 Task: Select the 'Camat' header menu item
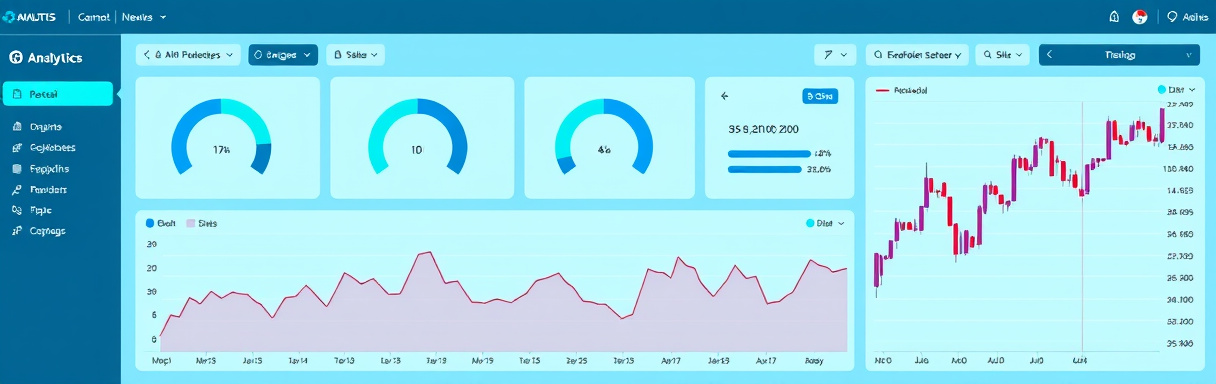coord(93,17)
